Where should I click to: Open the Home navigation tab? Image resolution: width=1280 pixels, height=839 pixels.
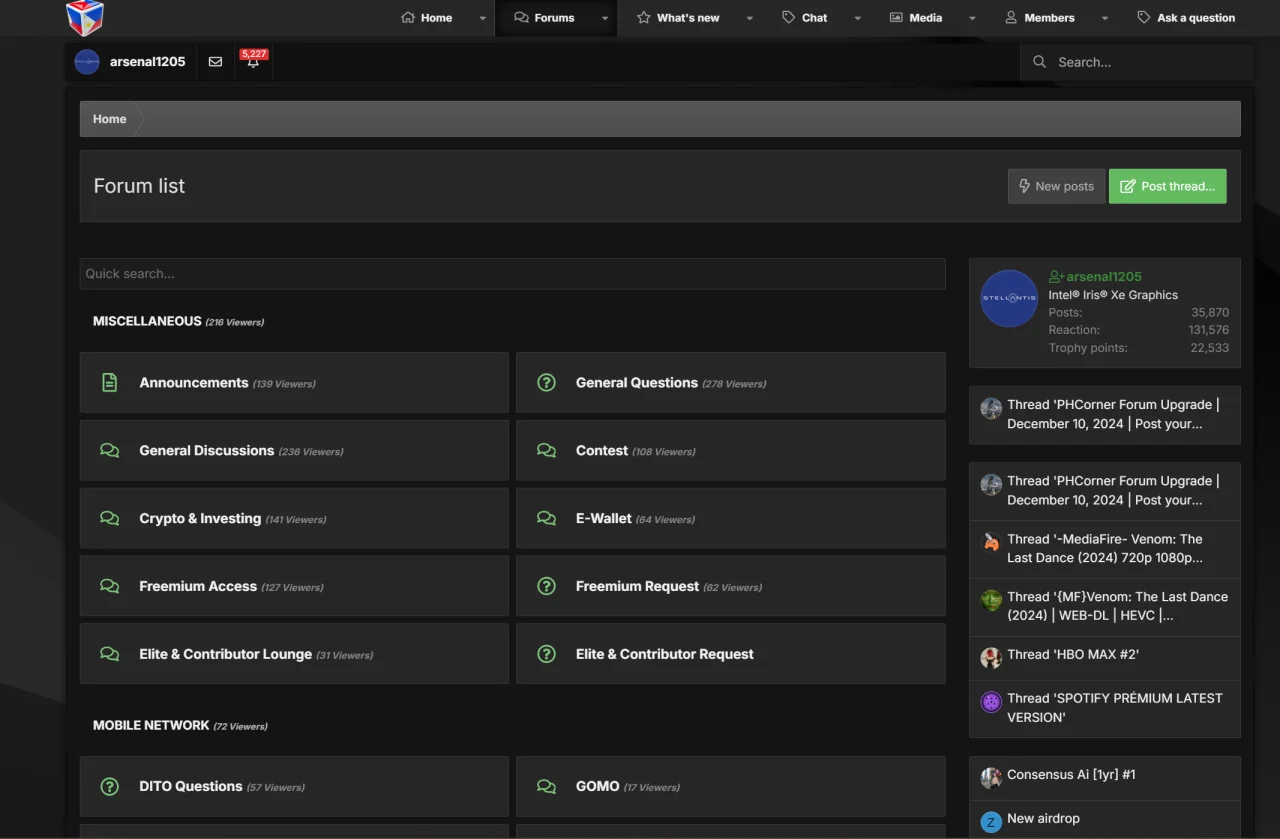point(427,18)
